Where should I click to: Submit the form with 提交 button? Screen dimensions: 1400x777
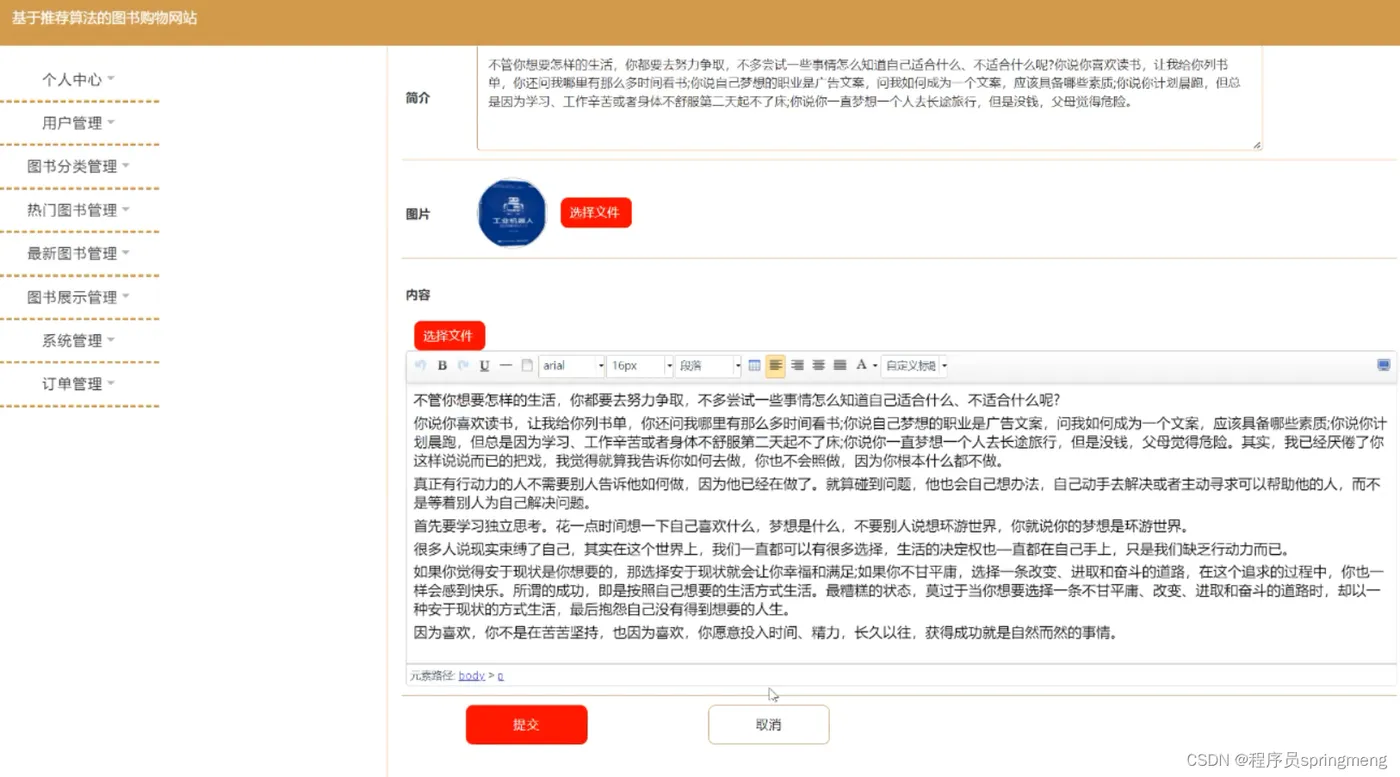pyautogui.click(x=526, y=724)
